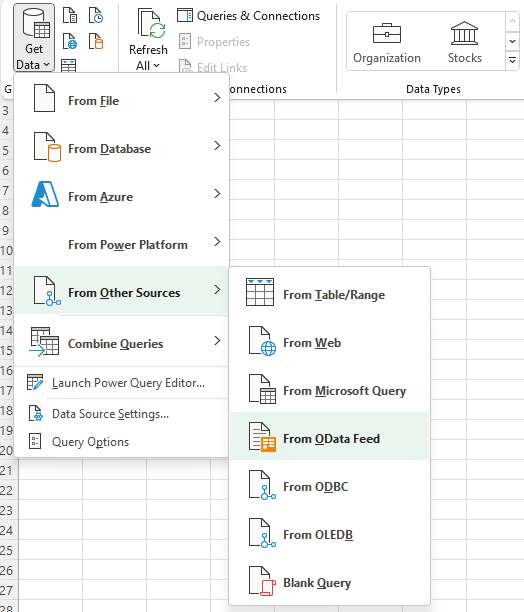Open Queries & Connections pane
Image resolution: width=524 pixels, height=612 pixels.
249,16
